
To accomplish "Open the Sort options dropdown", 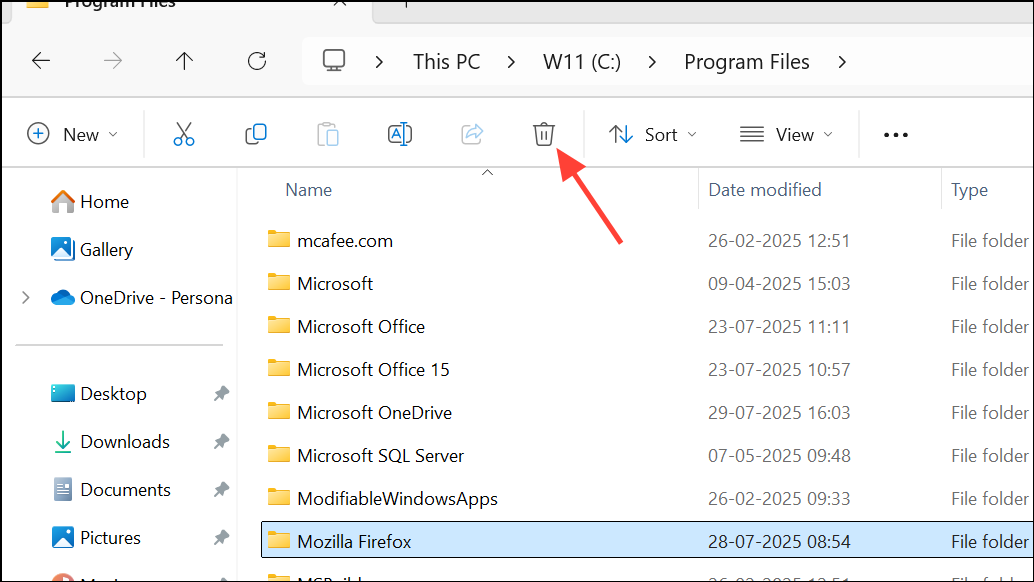I will coord(653,134).
